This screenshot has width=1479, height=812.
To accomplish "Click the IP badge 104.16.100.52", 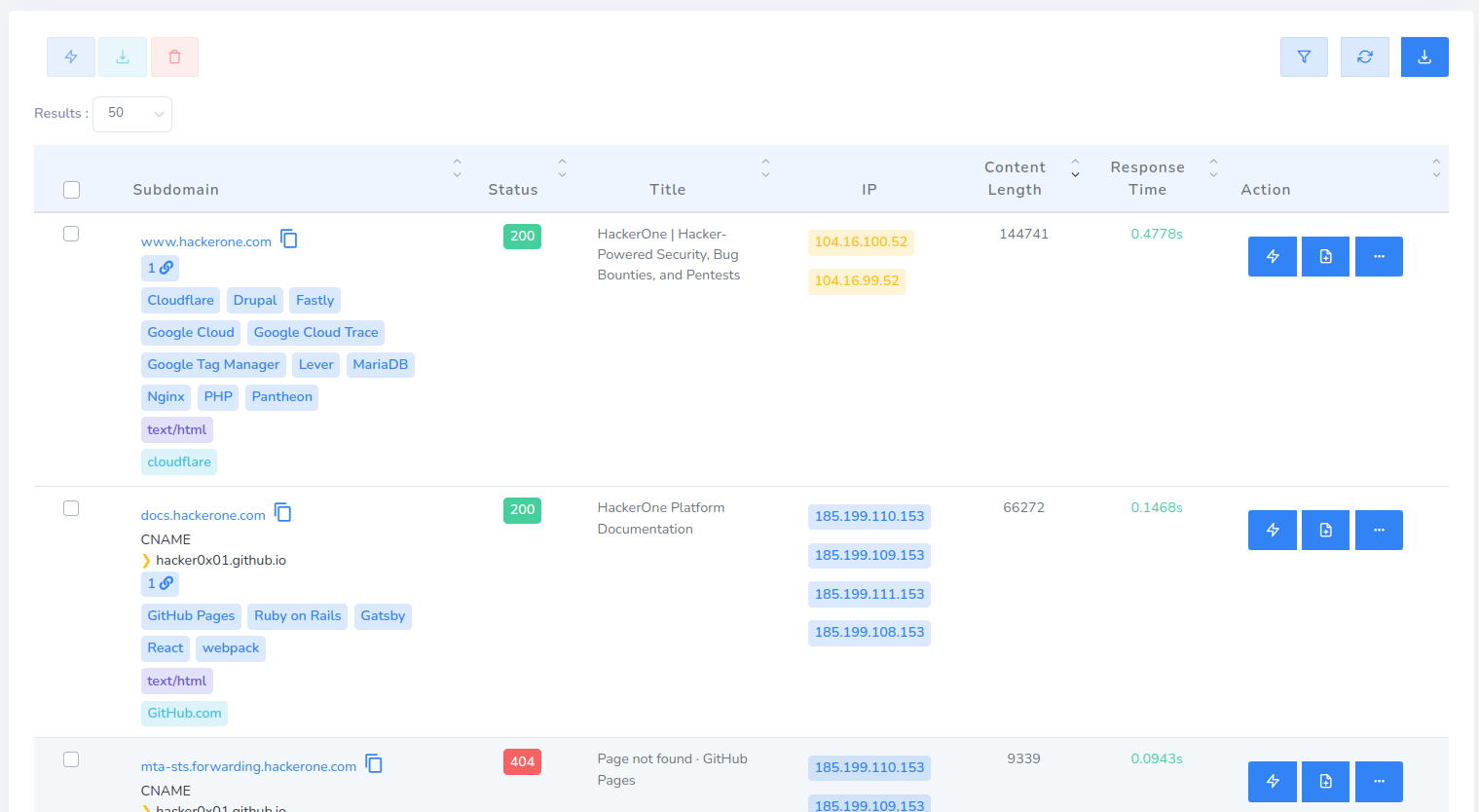I will pyautogui.click(x=861, y=242).
